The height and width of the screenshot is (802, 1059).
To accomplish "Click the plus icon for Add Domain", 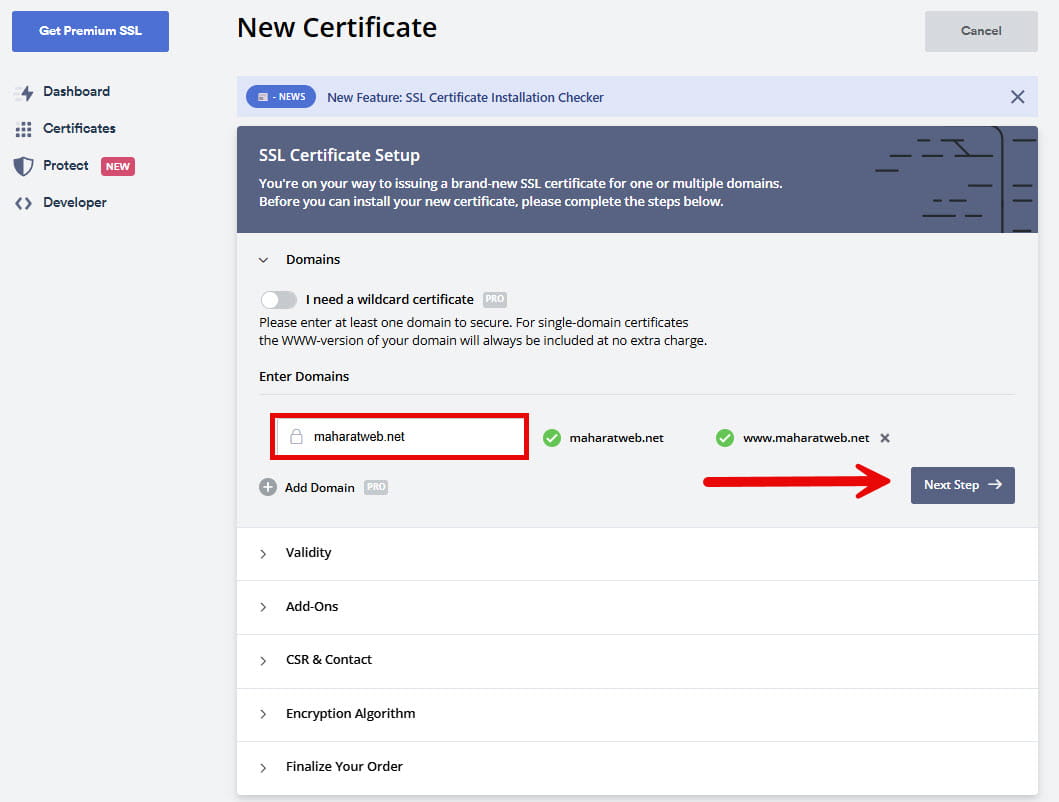I will (x=268, y=487).
